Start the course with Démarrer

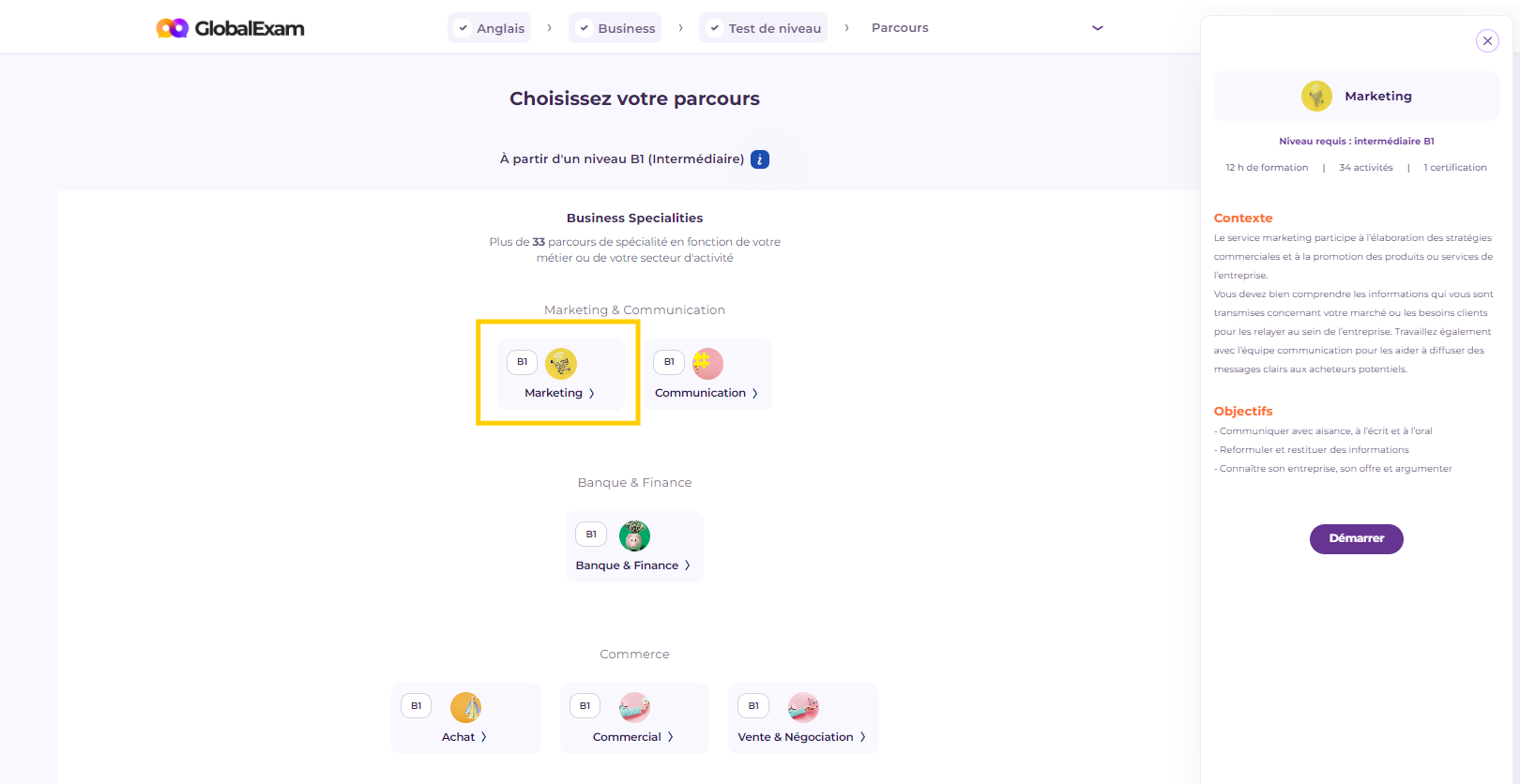(x=1356, y=538)
